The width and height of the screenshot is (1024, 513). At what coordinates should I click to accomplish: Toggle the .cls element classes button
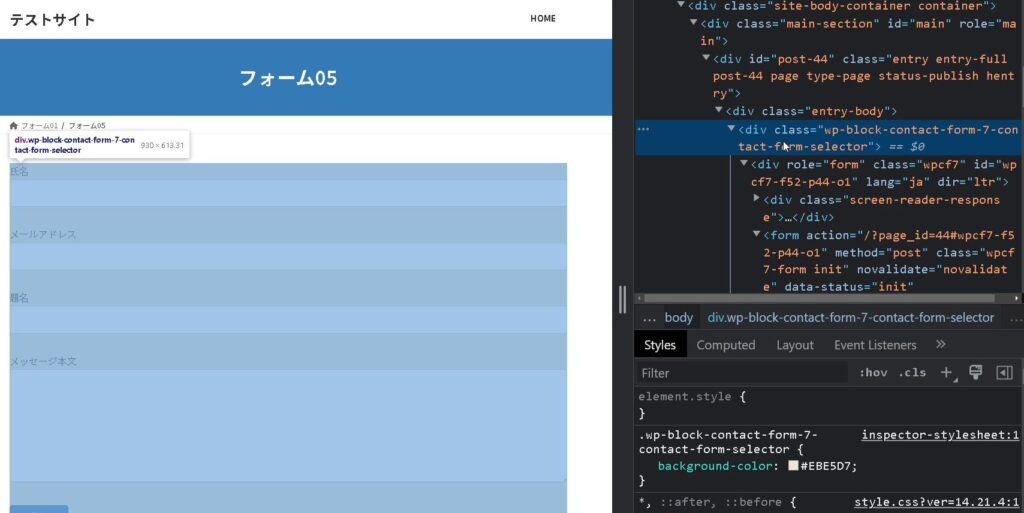pyautogui.click(x=912, y=373)
